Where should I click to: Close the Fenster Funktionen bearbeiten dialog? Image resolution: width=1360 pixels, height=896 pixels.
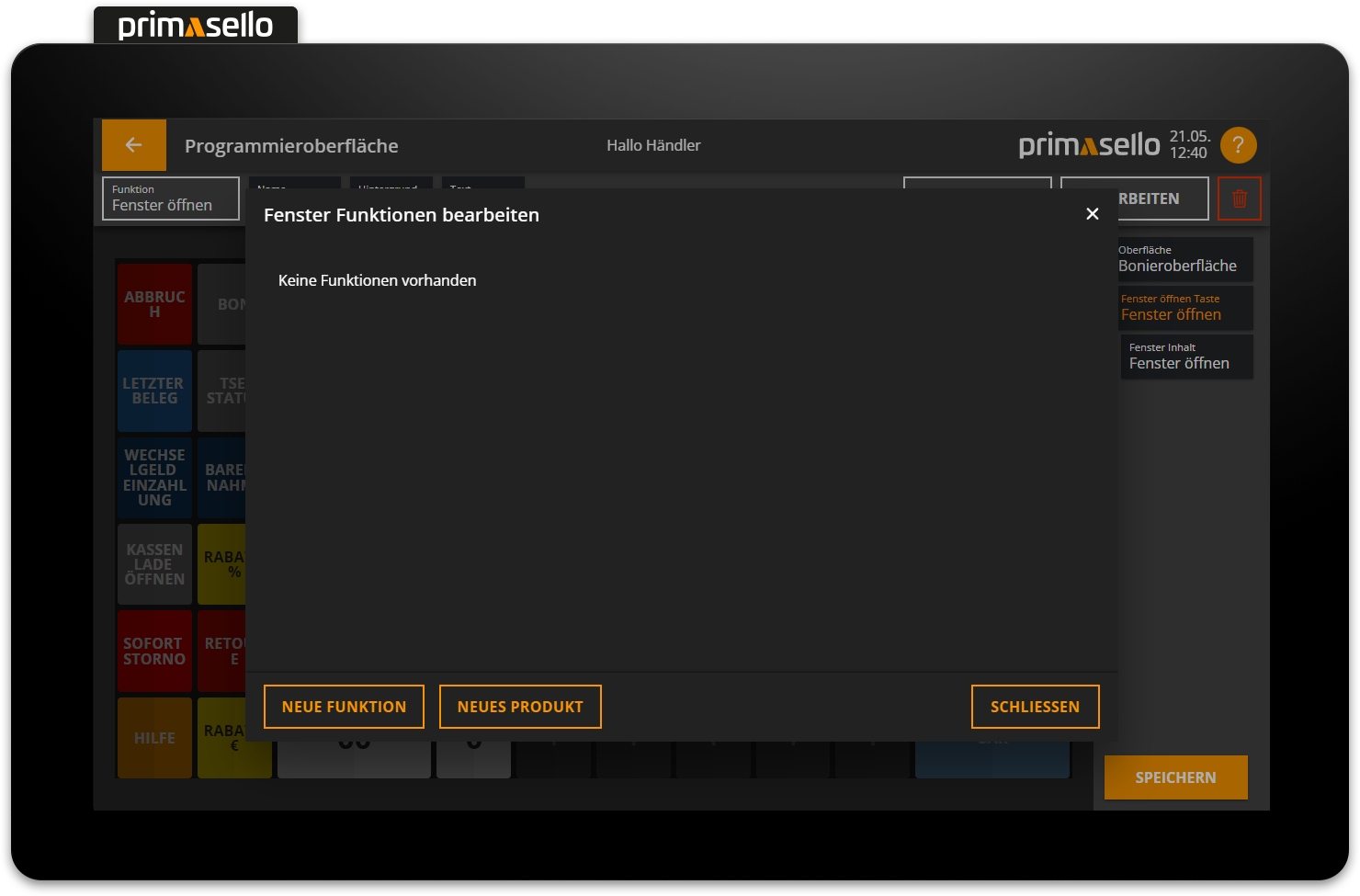tap(1092, 213)
